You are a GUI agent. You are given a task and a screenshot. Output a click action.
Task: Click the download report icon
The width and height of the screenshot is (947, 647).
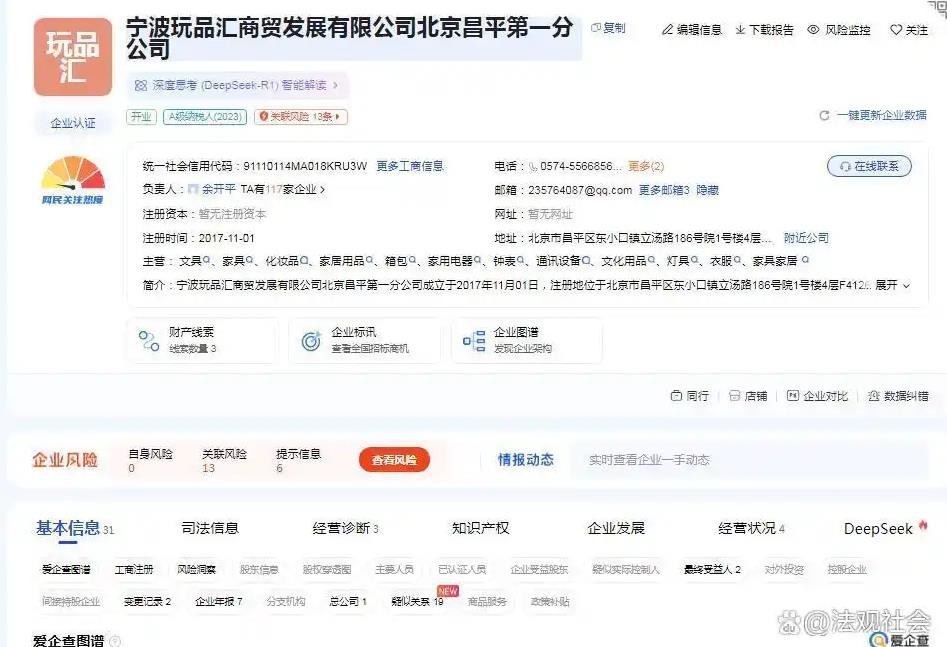740,30
